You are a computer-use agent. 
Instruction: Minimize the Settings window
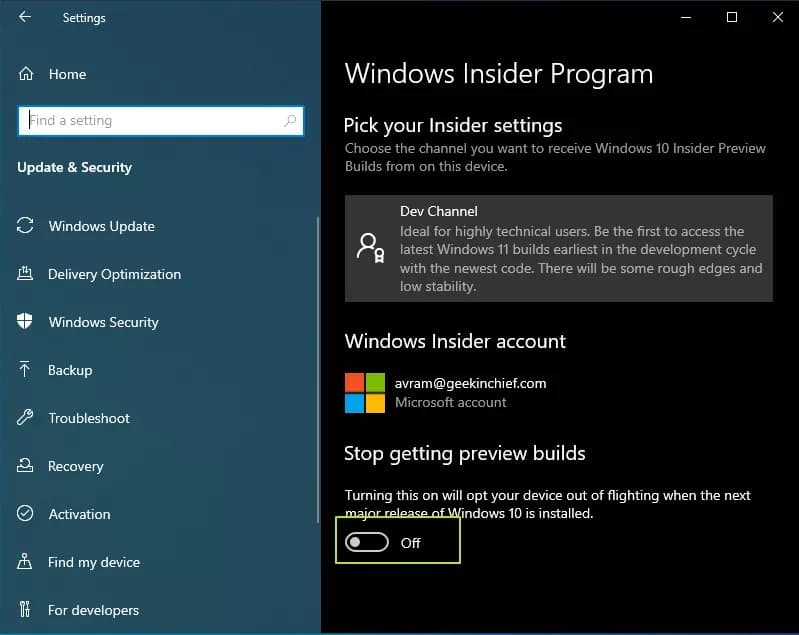[686, 17]
